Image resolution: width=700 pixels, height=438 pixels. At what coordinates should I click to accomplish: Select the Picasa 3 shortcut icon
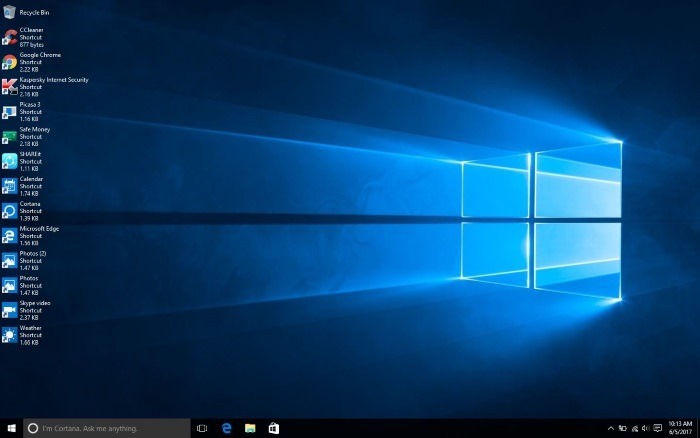pos(9,112)
